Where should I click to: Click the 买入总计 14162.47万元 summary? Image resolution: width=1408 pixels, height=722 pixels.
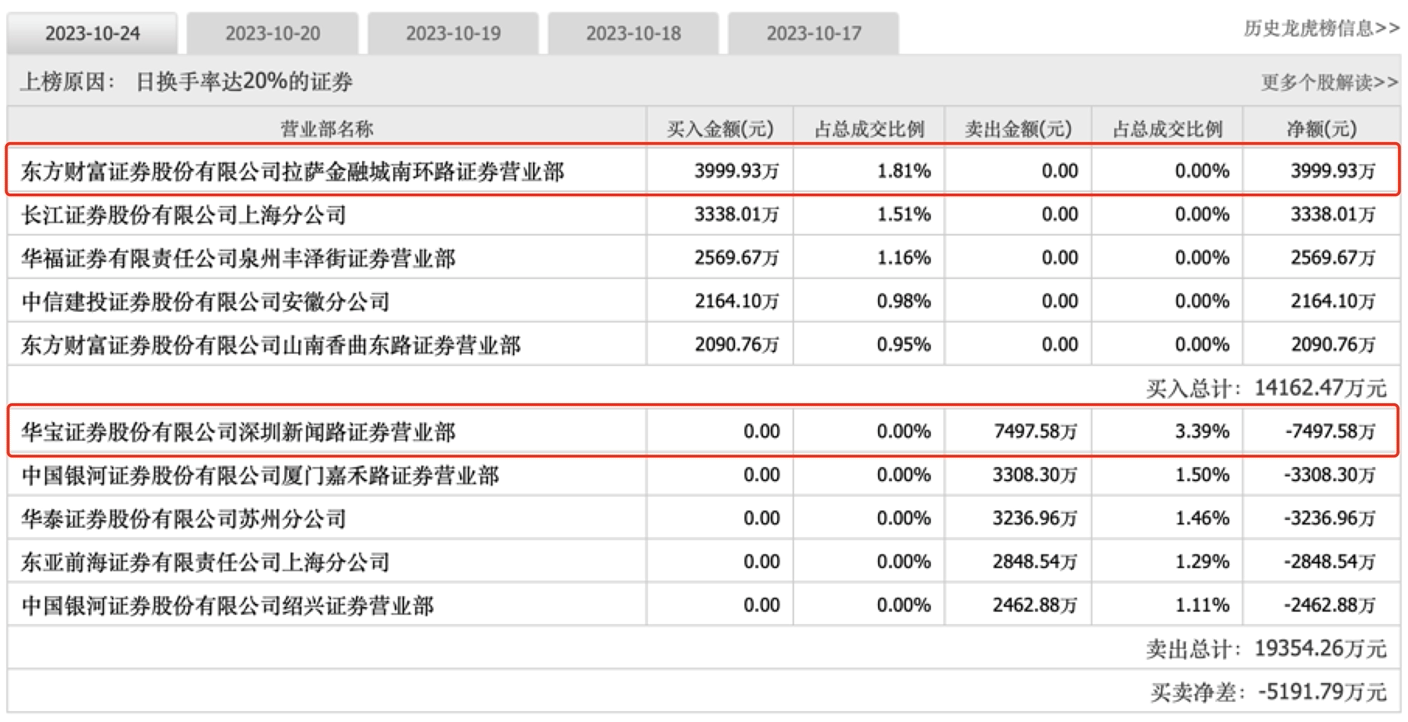click(x=1266, y=388)
